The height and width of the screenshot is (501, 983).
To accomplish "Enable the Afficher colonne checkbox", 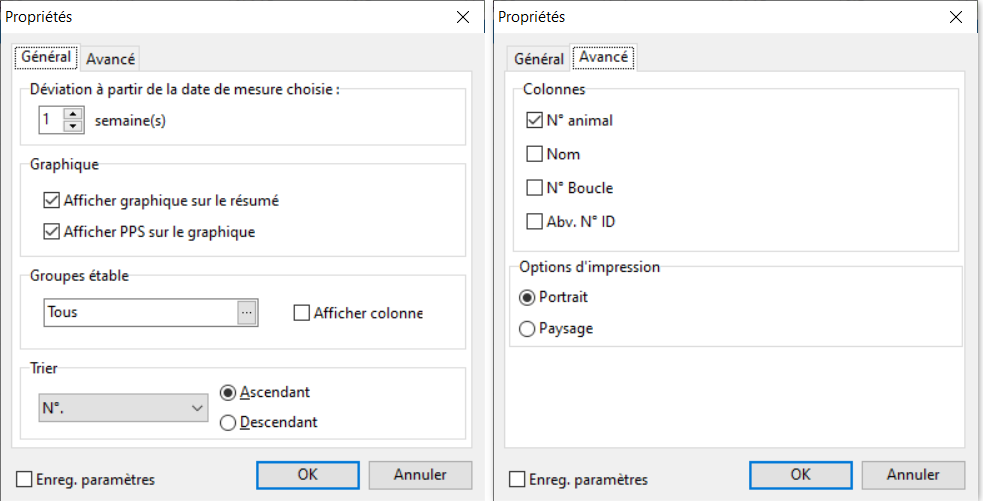I will 302,313.
